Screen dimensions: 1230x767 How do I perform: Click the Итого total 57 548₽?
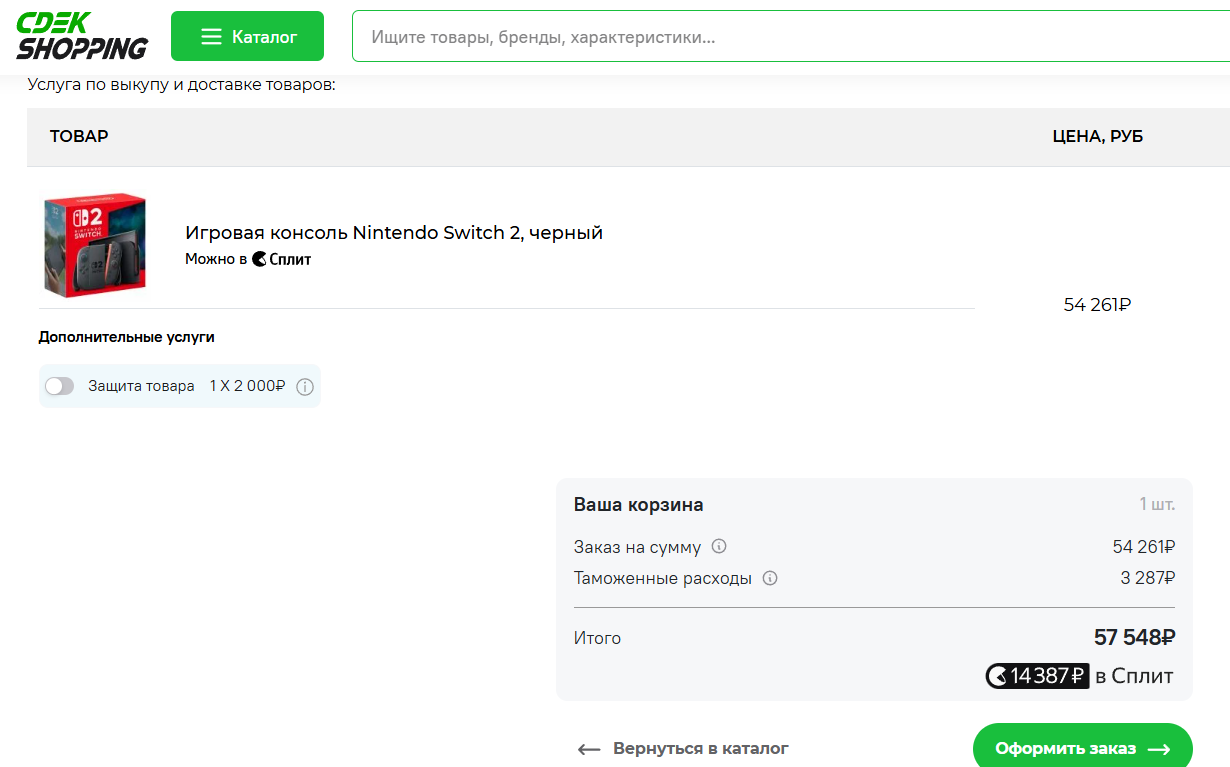pos(1134,637)
